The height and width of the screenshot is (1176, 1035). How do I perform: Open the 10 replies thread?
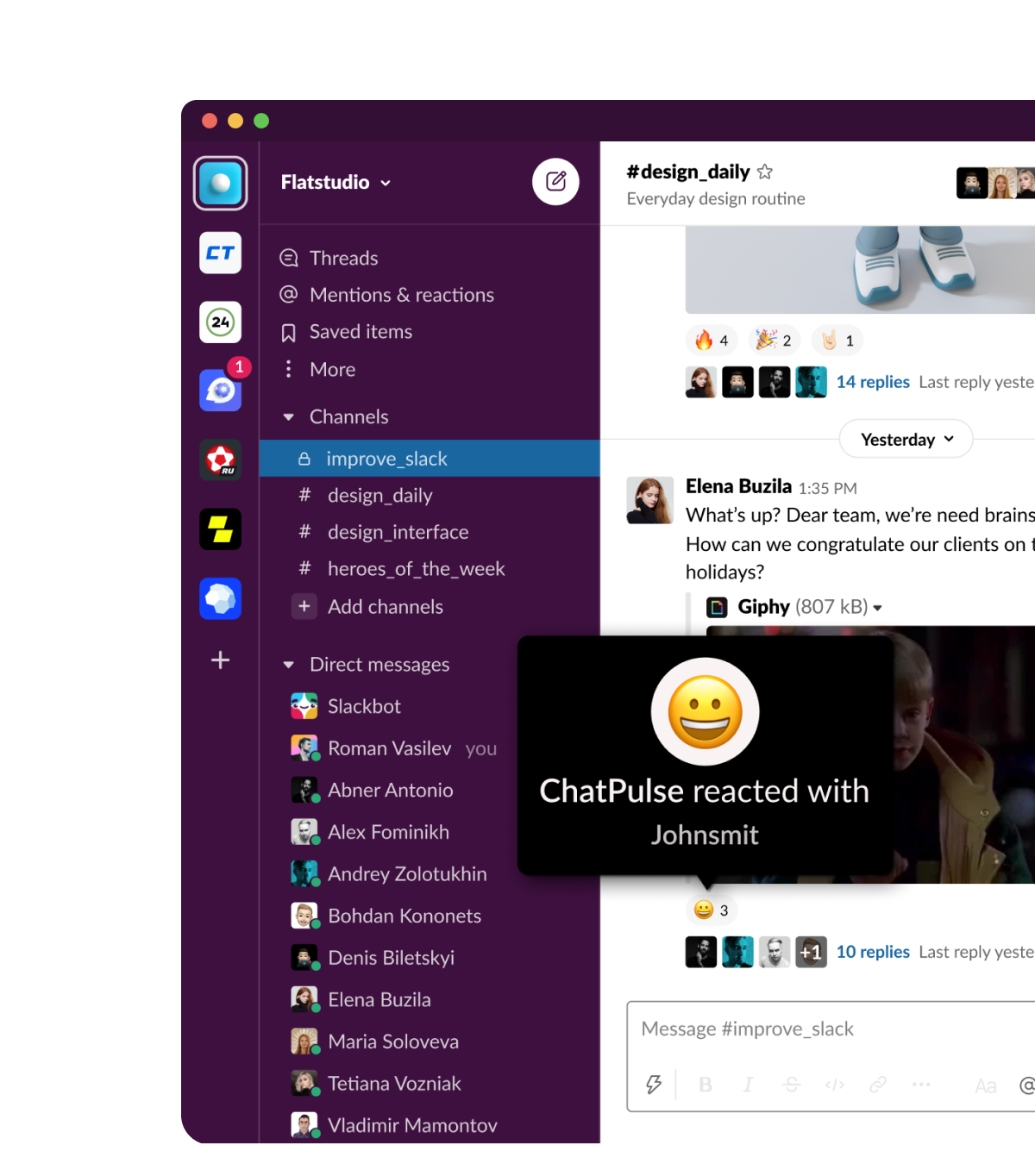(x=873, y=952)
